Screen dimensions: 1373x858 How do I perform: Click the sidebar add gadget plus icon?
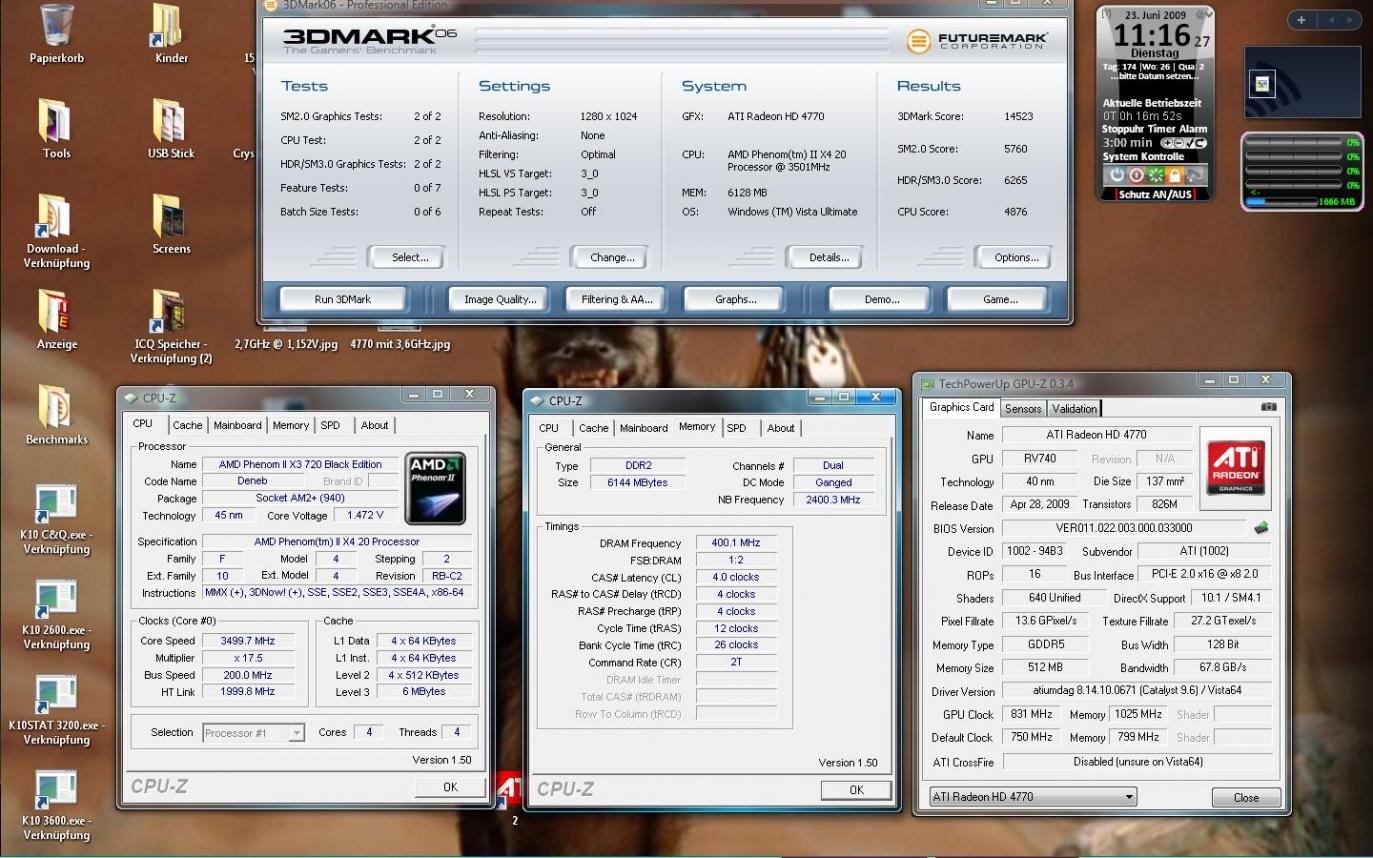[x=1301, y=20]
